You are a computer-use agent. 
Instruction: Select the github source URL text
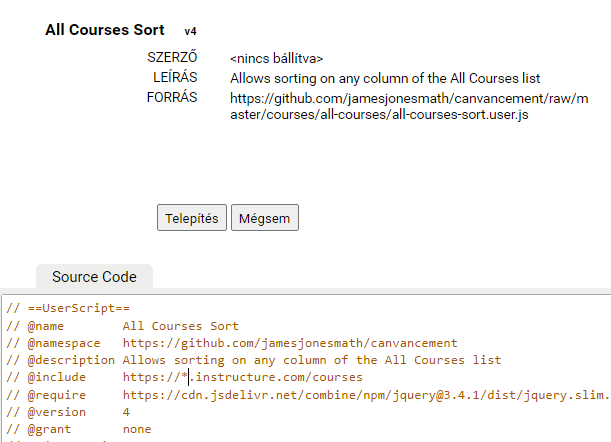409,106
